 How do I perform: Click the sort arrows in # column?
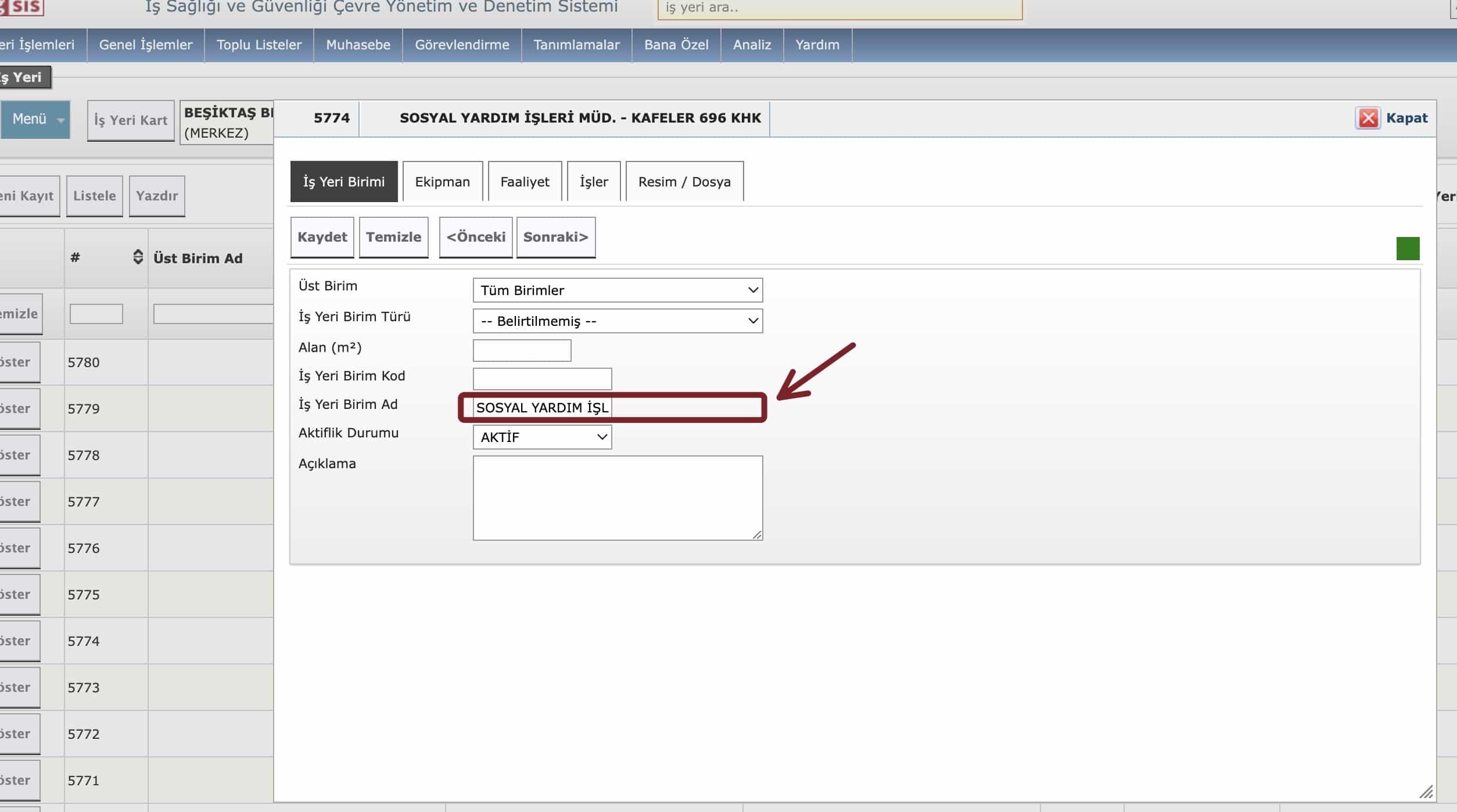coord(138,257)
